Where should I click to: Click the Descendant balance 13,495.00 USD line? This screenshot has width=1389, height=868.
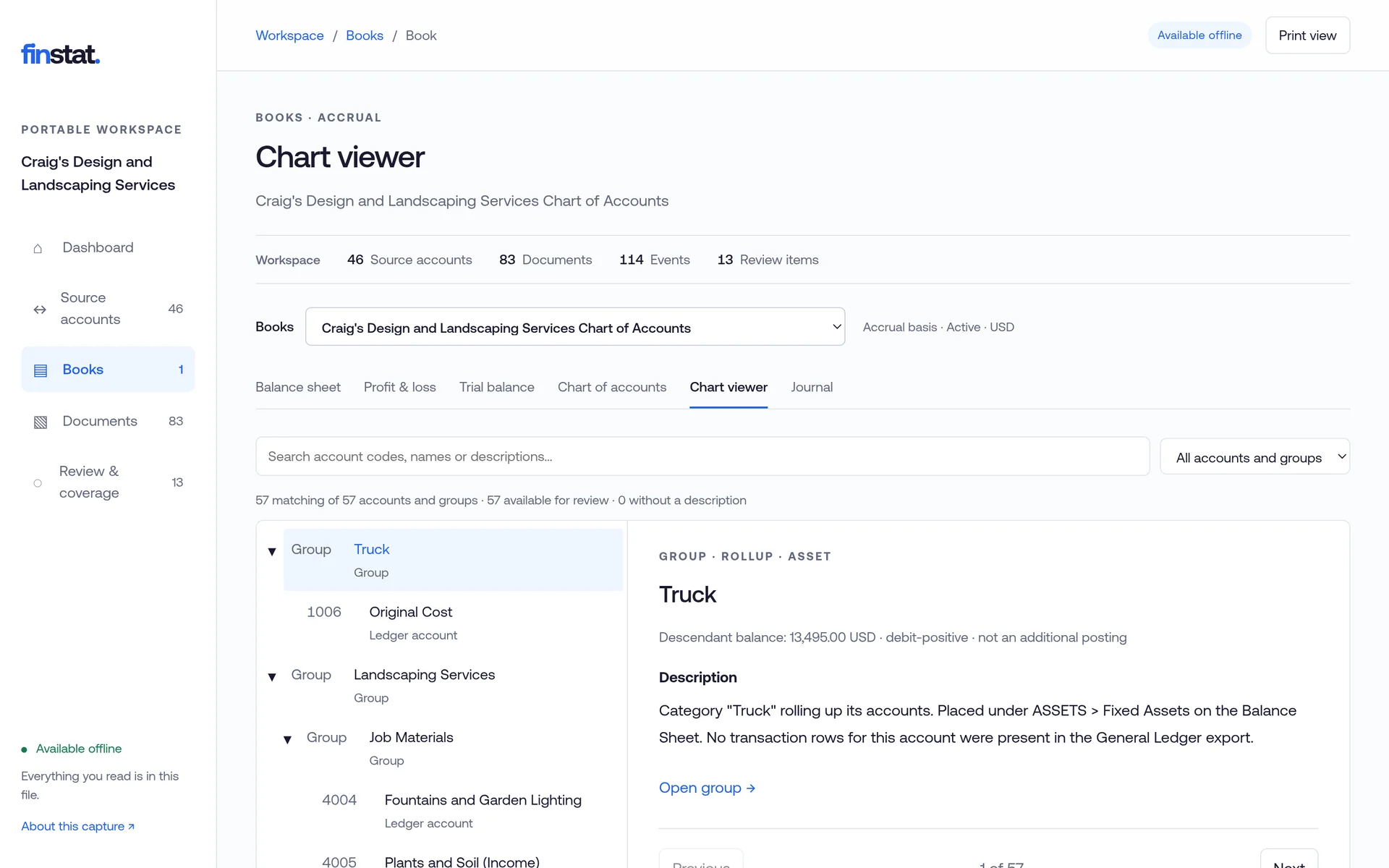[x=893, y=637]
